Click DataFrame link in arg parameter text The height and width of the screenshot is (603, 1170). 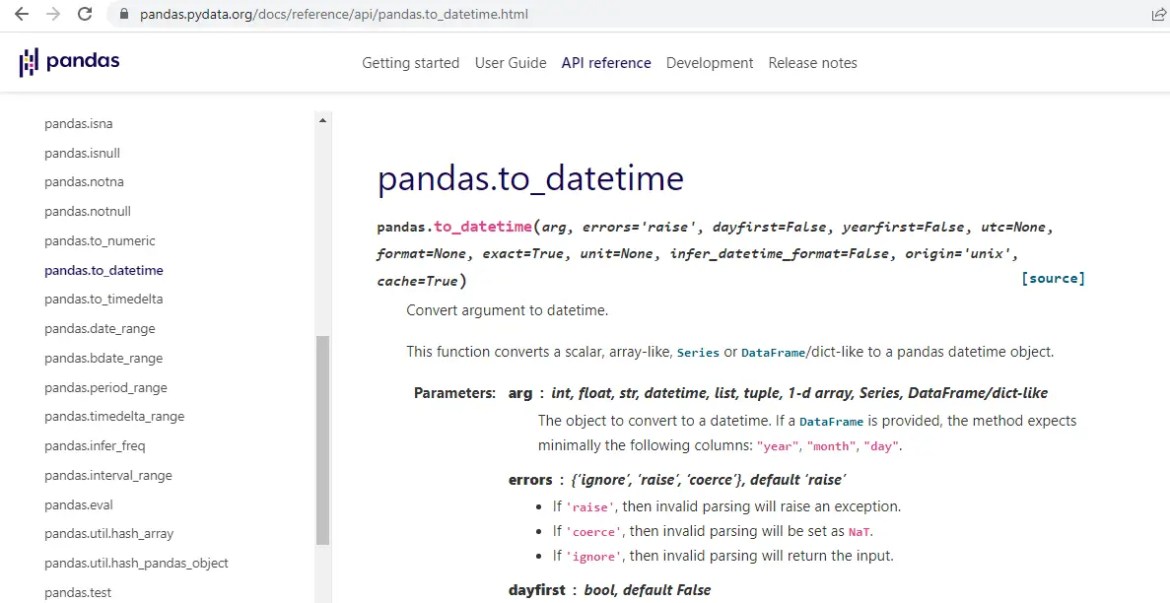[831, 422]
